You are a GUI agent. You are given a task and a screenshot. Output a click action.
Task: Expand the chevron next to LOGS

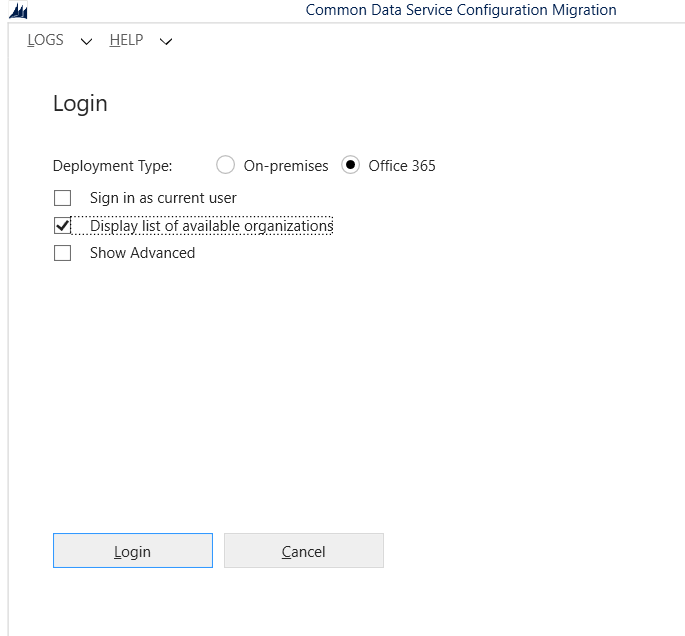(85, 42)
